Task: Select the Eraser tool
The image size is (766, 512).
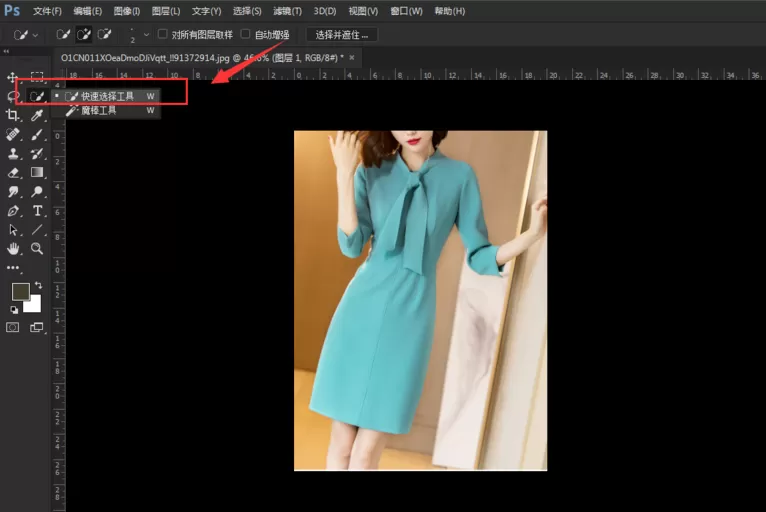Action: [x=13, y=172]
